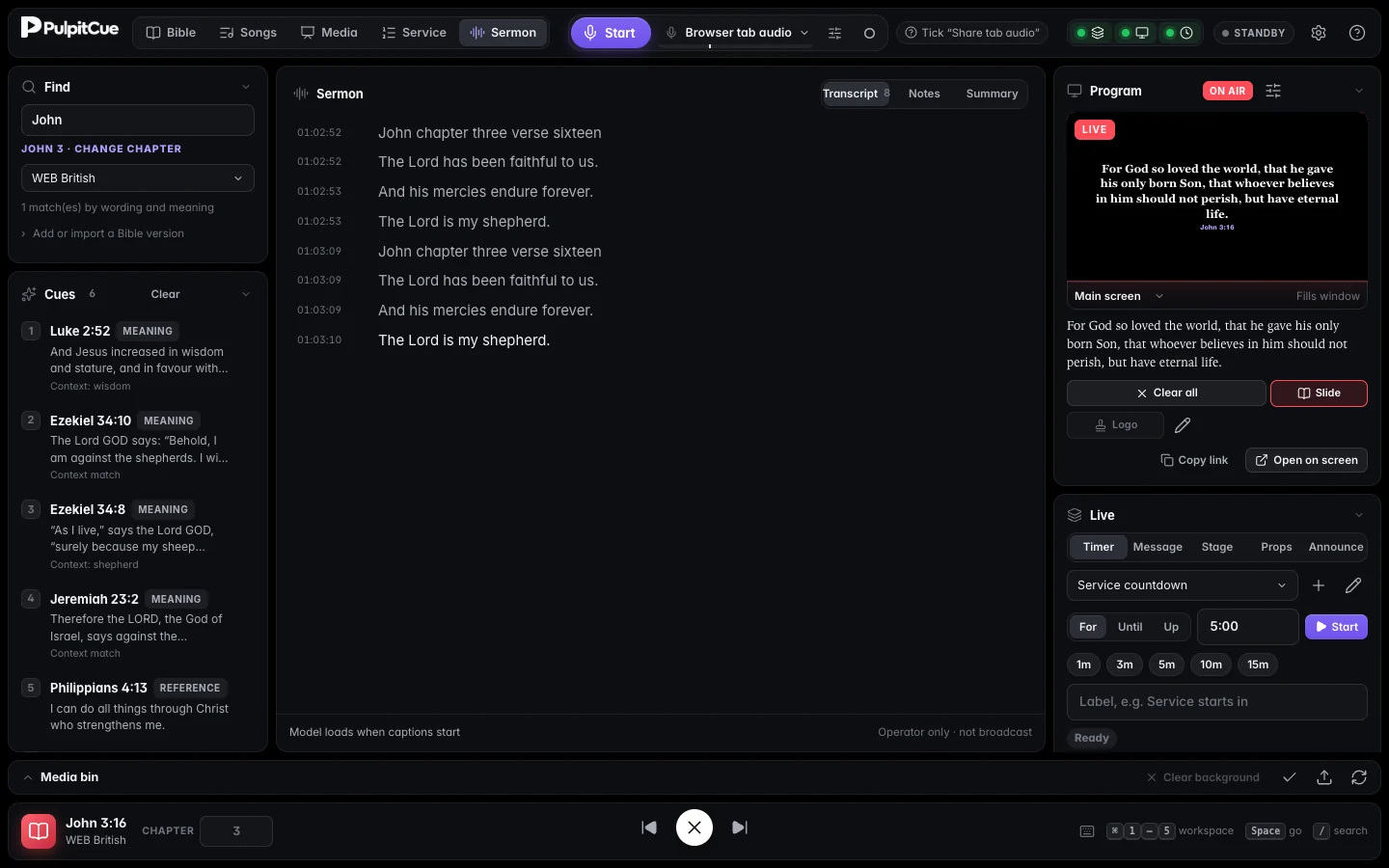
Task: Open the Summary tab
Action: [992, 94]
